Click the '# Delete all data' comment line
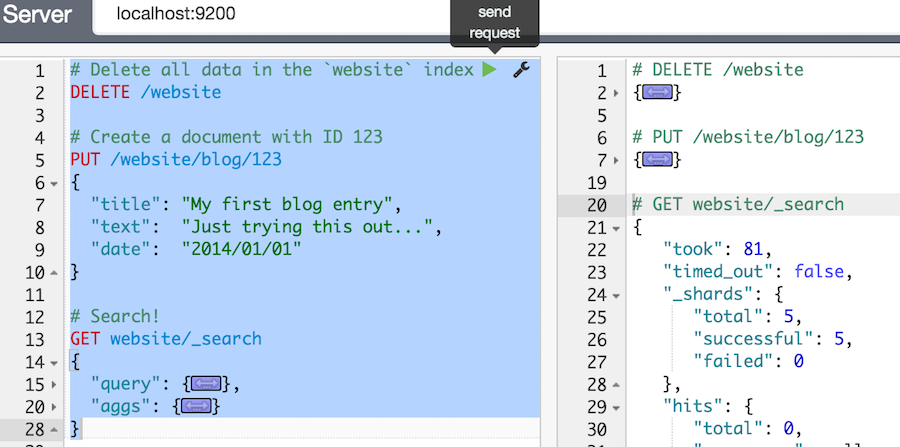Screen dimensions: 900x447 pyautogui.click(x=271, y=70)
